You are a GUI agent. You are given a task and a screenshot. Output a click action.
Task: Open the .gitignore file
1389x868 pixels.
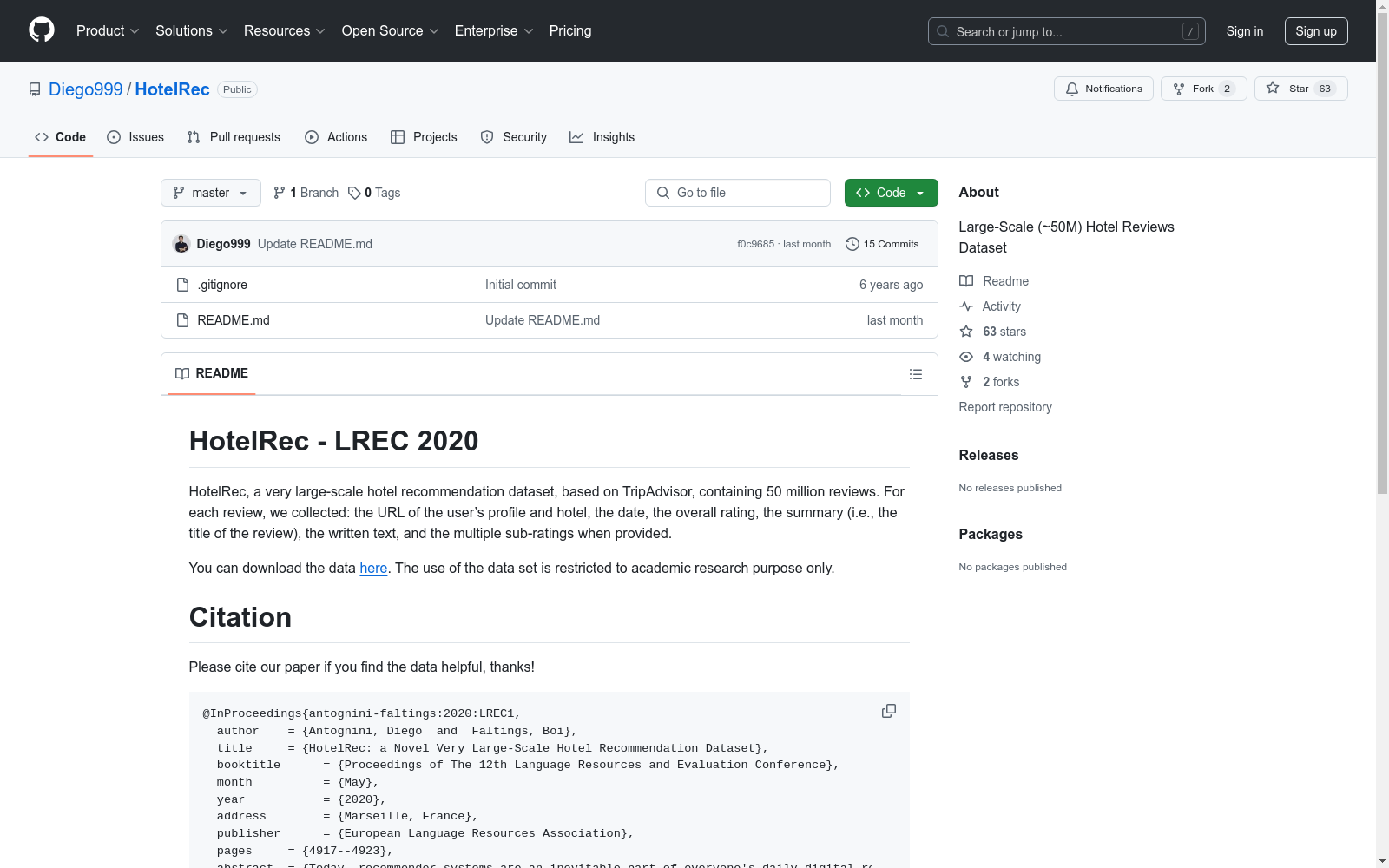[222, 285]
